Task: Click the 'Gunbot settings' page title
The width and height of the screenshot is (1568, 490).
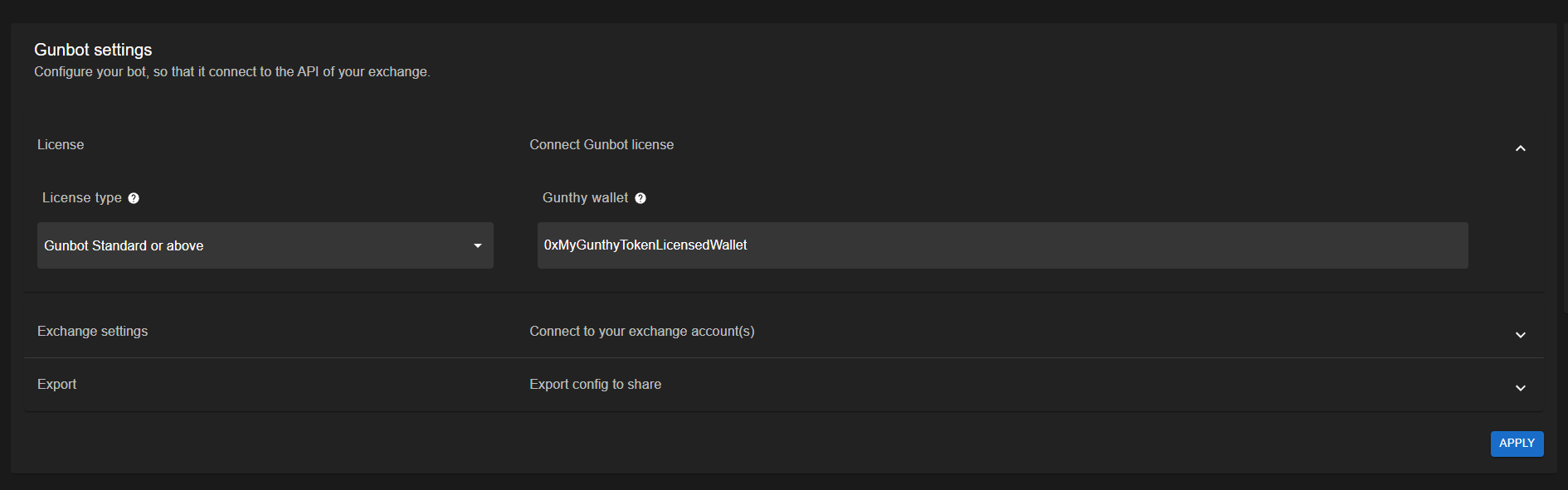Action: click(93, 50)
